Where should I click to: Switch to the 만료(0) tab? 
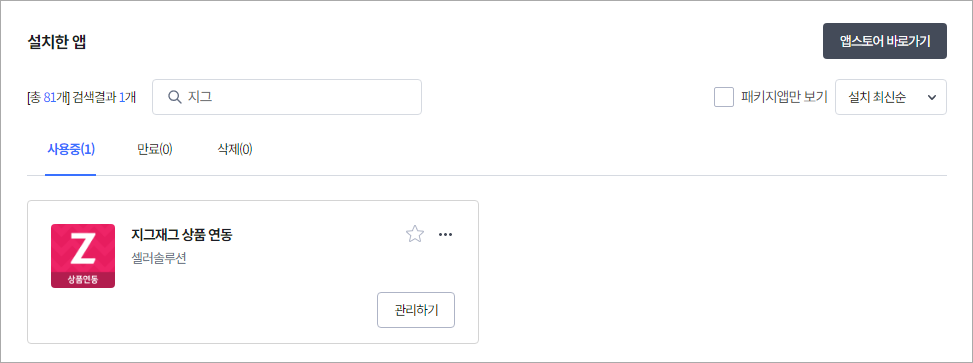pyautogui.click(x=155, y=150)
